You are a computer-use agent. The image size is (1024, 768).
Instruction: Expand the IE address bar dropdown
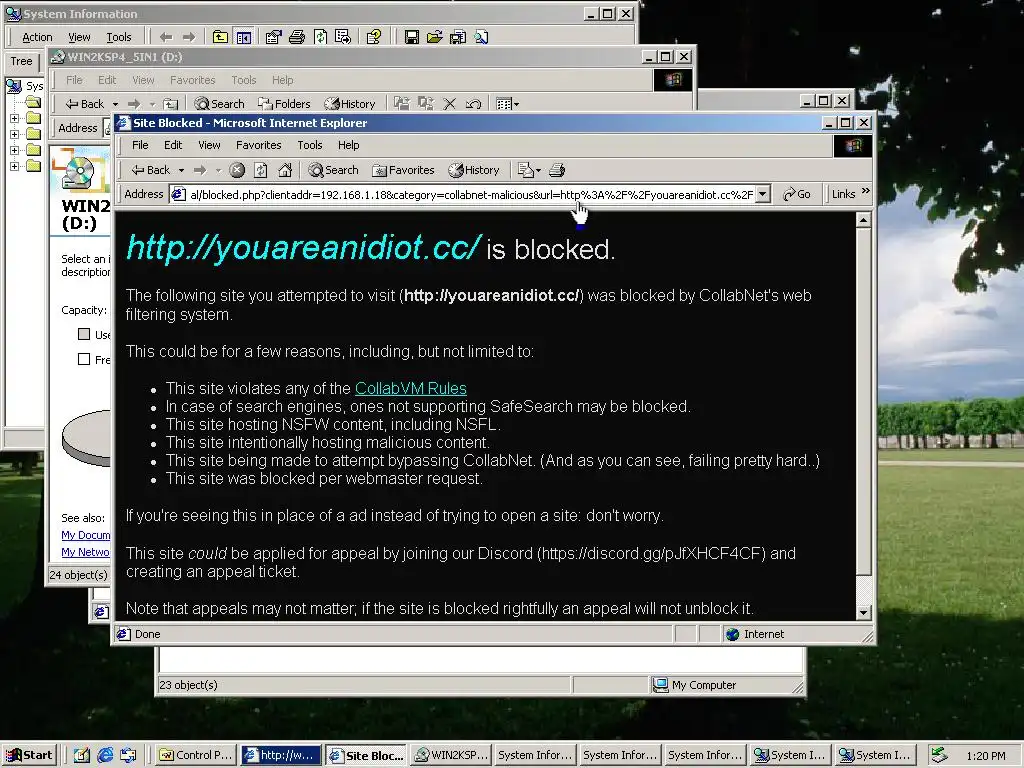(763, 194)
